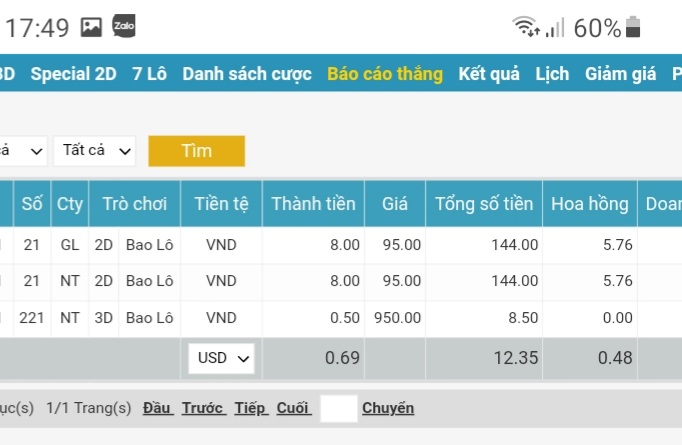Open the Kết quả page
The height and width of the screenshot is (445, 682).
click(x=489, y=74)
